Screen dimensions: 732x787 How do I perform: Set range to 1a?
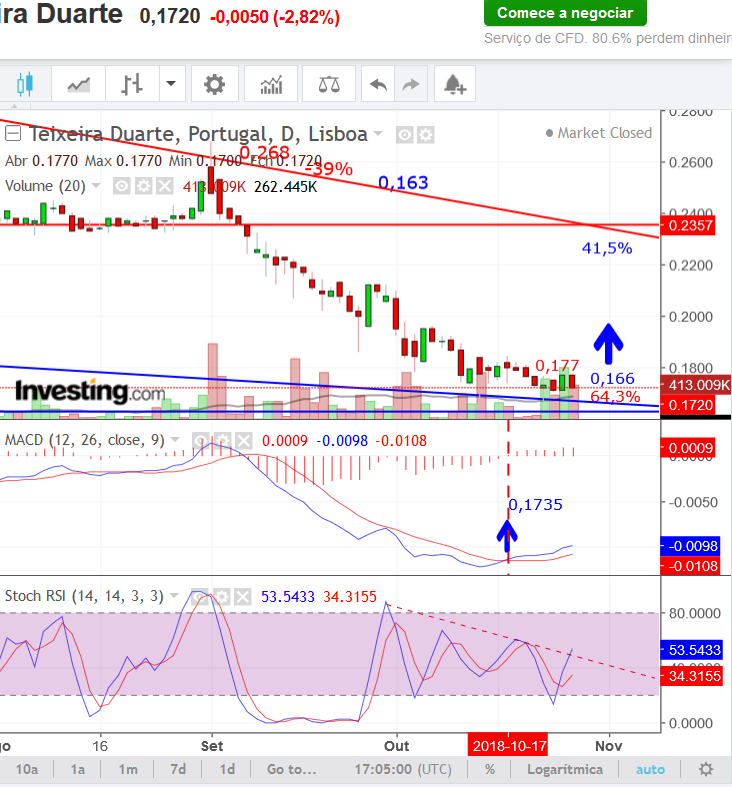click(x=77, y=769)
